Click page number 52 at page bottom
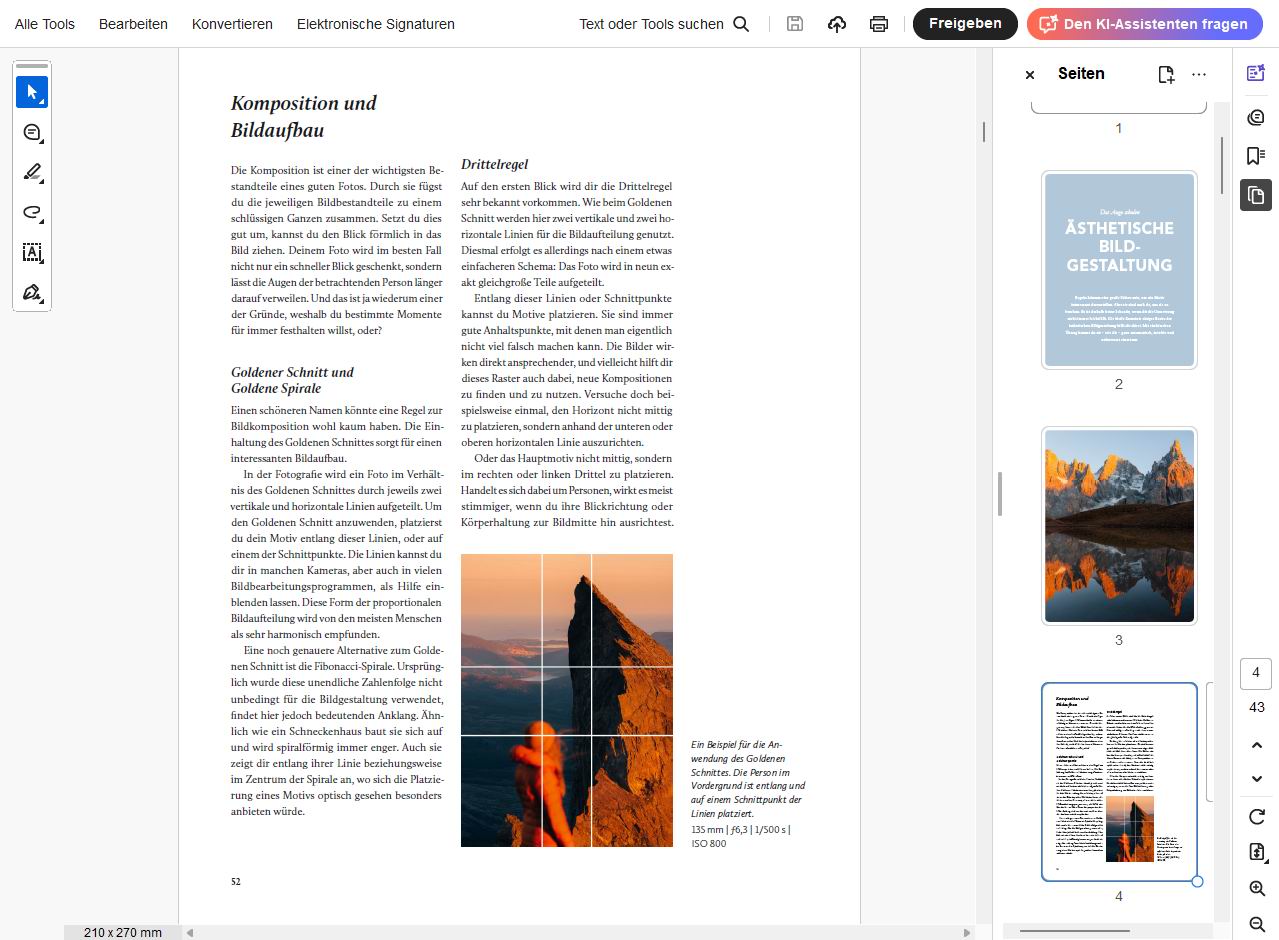Viewport: 1279px width, 940px height. [236, 882]
